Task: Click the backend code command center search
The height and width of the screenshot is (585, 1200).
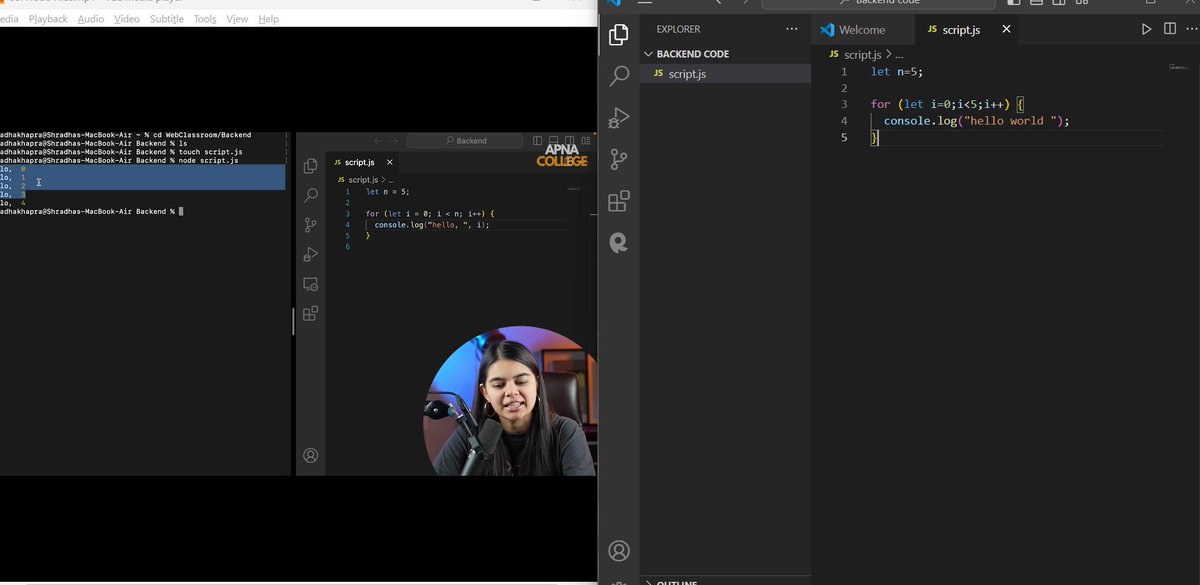Action: (890, 3)
